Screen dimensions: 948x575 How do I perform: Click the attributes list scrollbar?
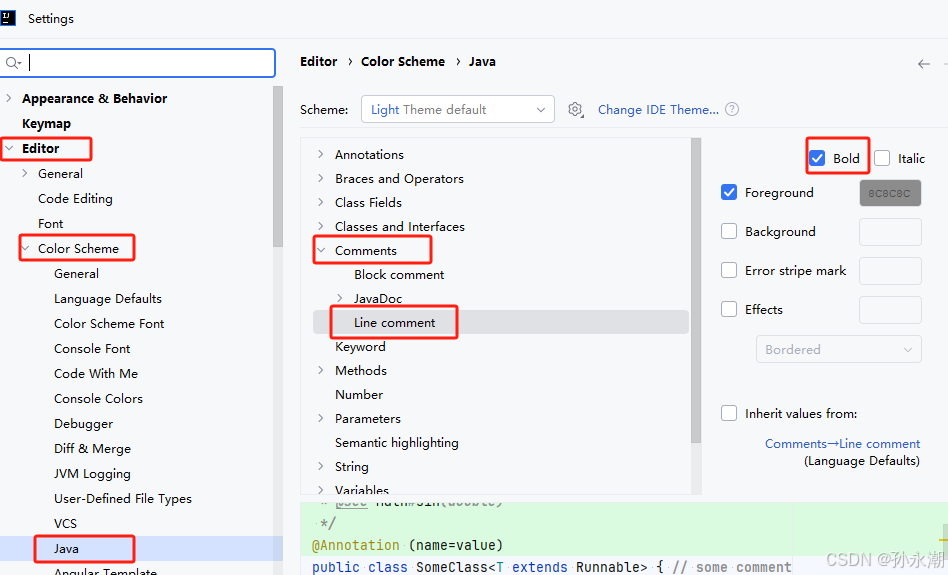click(x=696, y=290)
